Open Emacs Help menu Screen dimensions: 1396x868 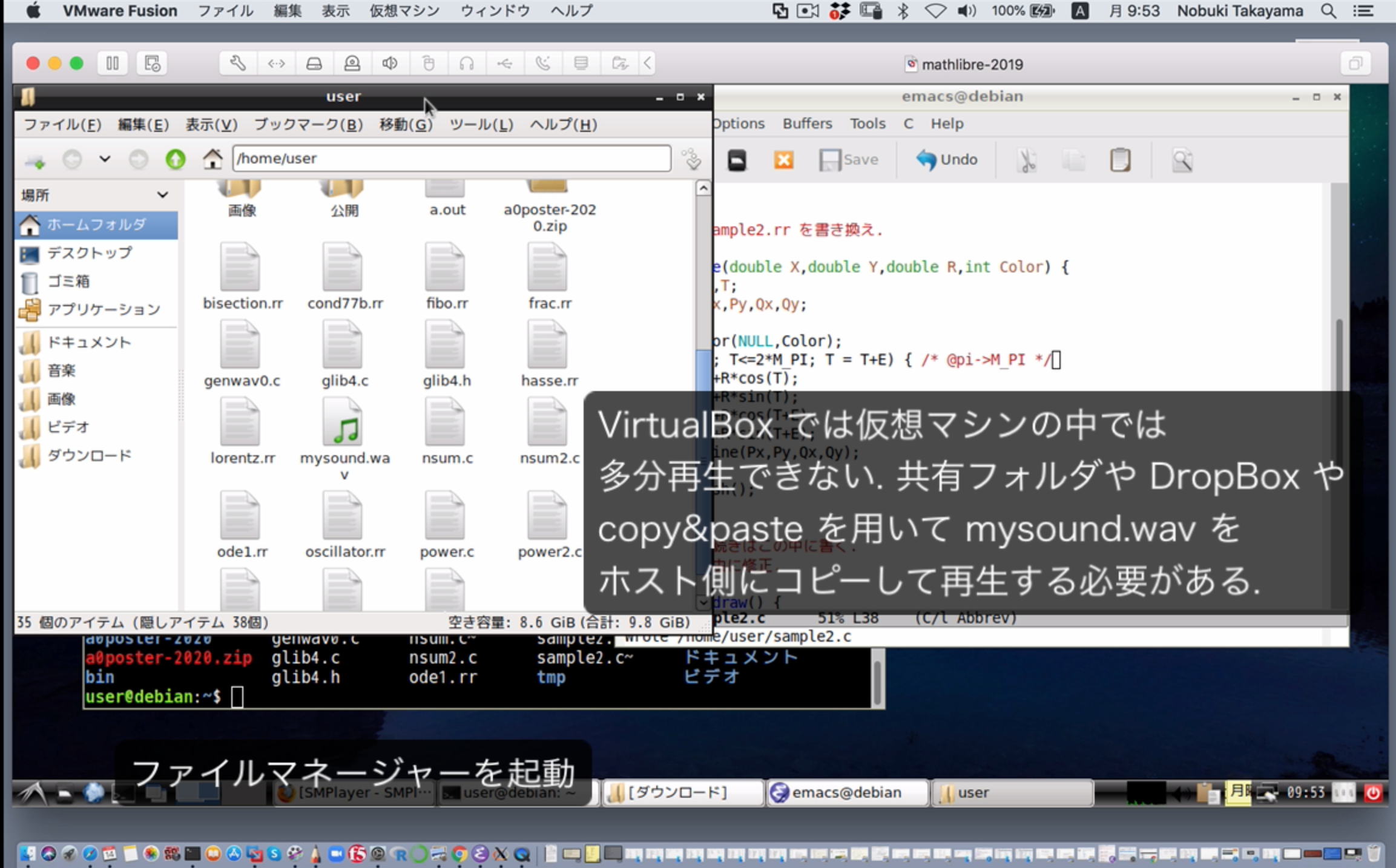[x=947, y=123]
